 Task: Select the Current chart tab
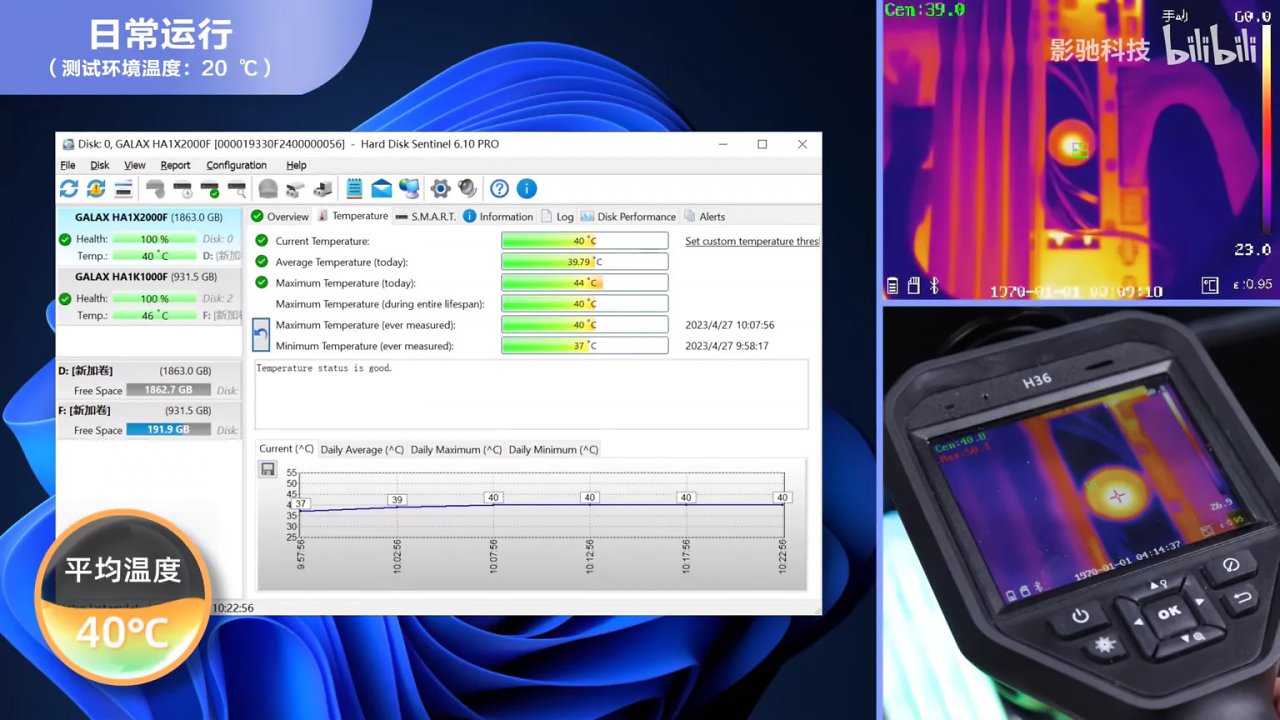[x=287, y=449]
